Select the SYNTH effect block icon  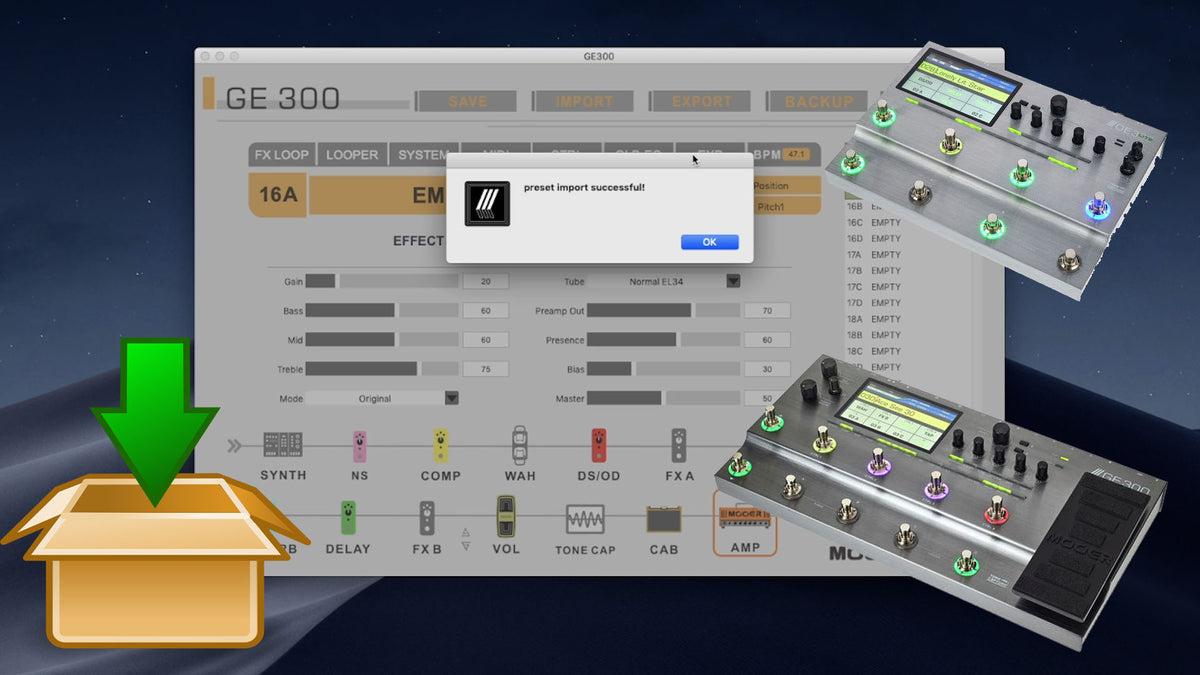(x=283, y=445)
